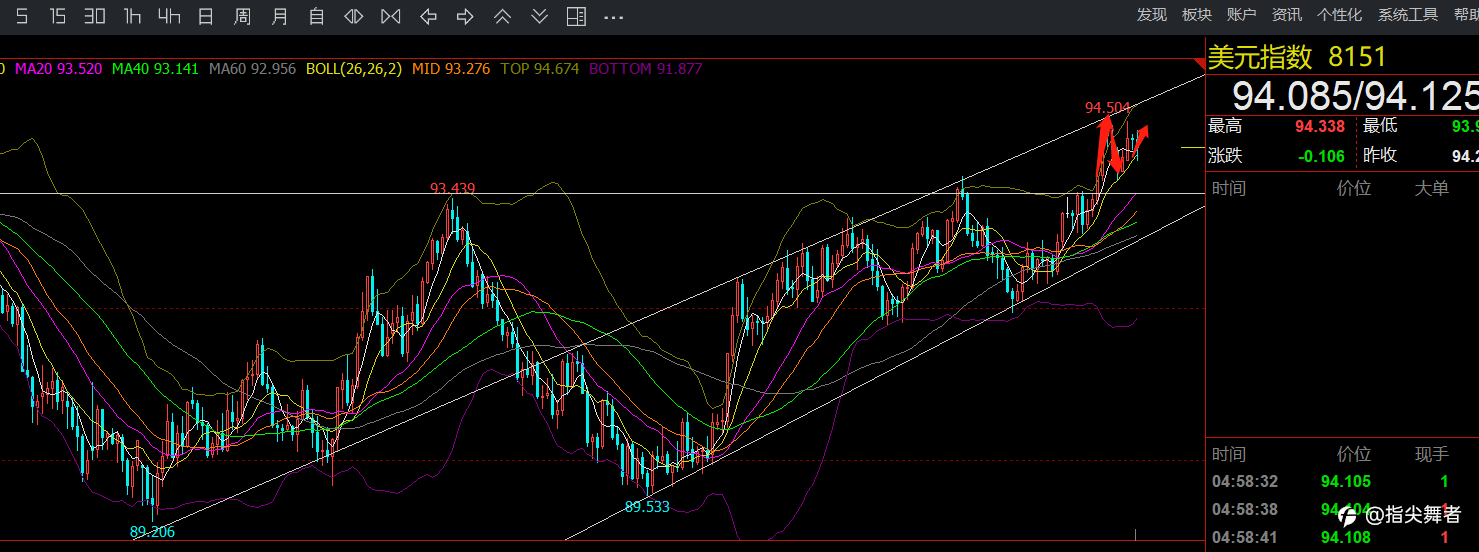The height and width of the screenshot is (552, 1479).
Task: Open the 板块 menu
Action: tap(1197, 15)
